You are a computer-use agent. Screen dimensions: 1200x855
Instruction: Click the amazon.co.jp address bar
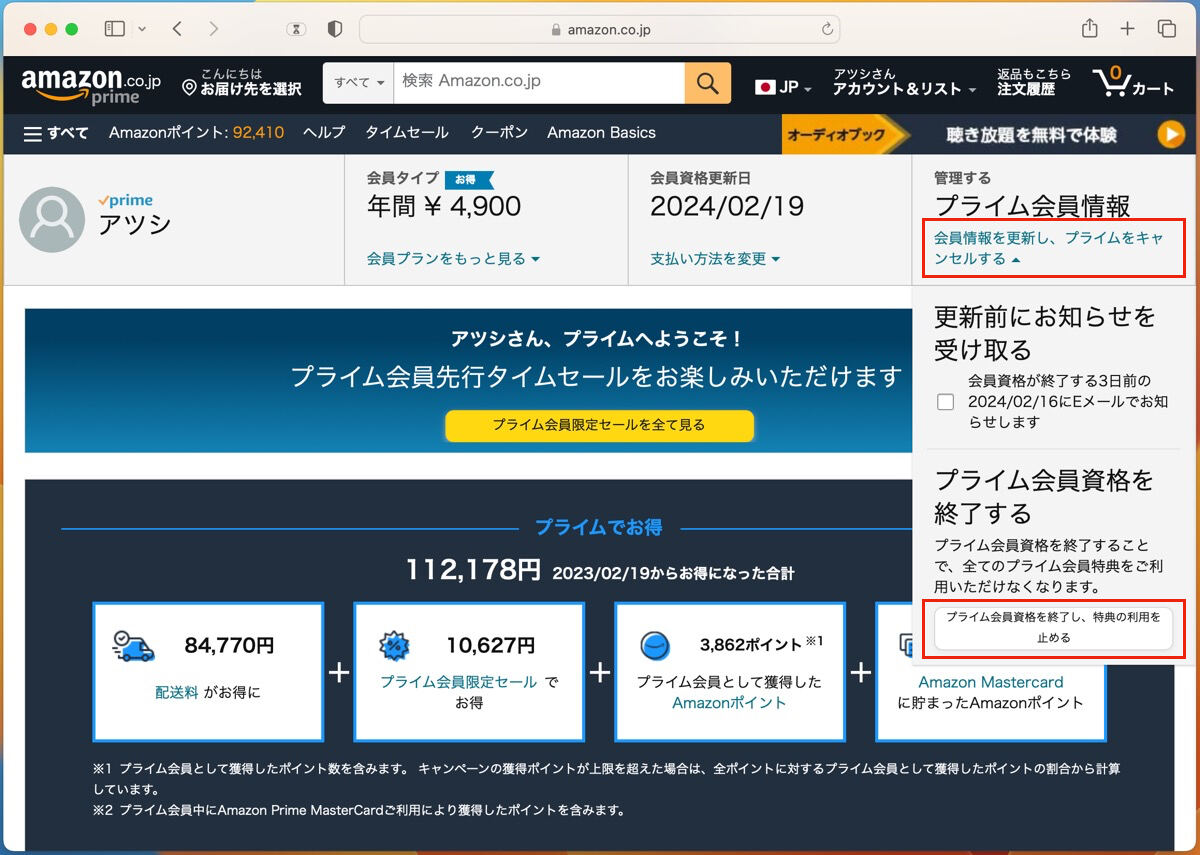(600, 29)
